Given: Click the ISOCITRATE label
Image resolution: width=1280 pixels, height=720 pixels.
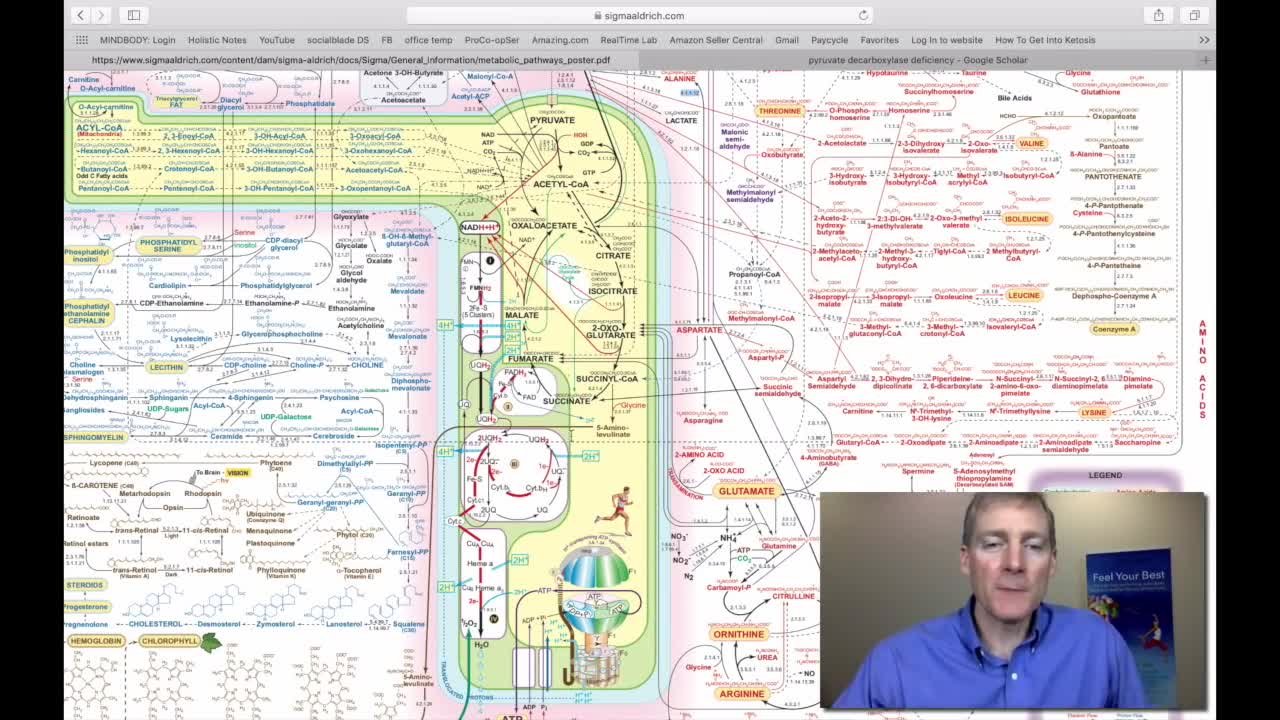Looking at the screenshot, I should point(613,291).
